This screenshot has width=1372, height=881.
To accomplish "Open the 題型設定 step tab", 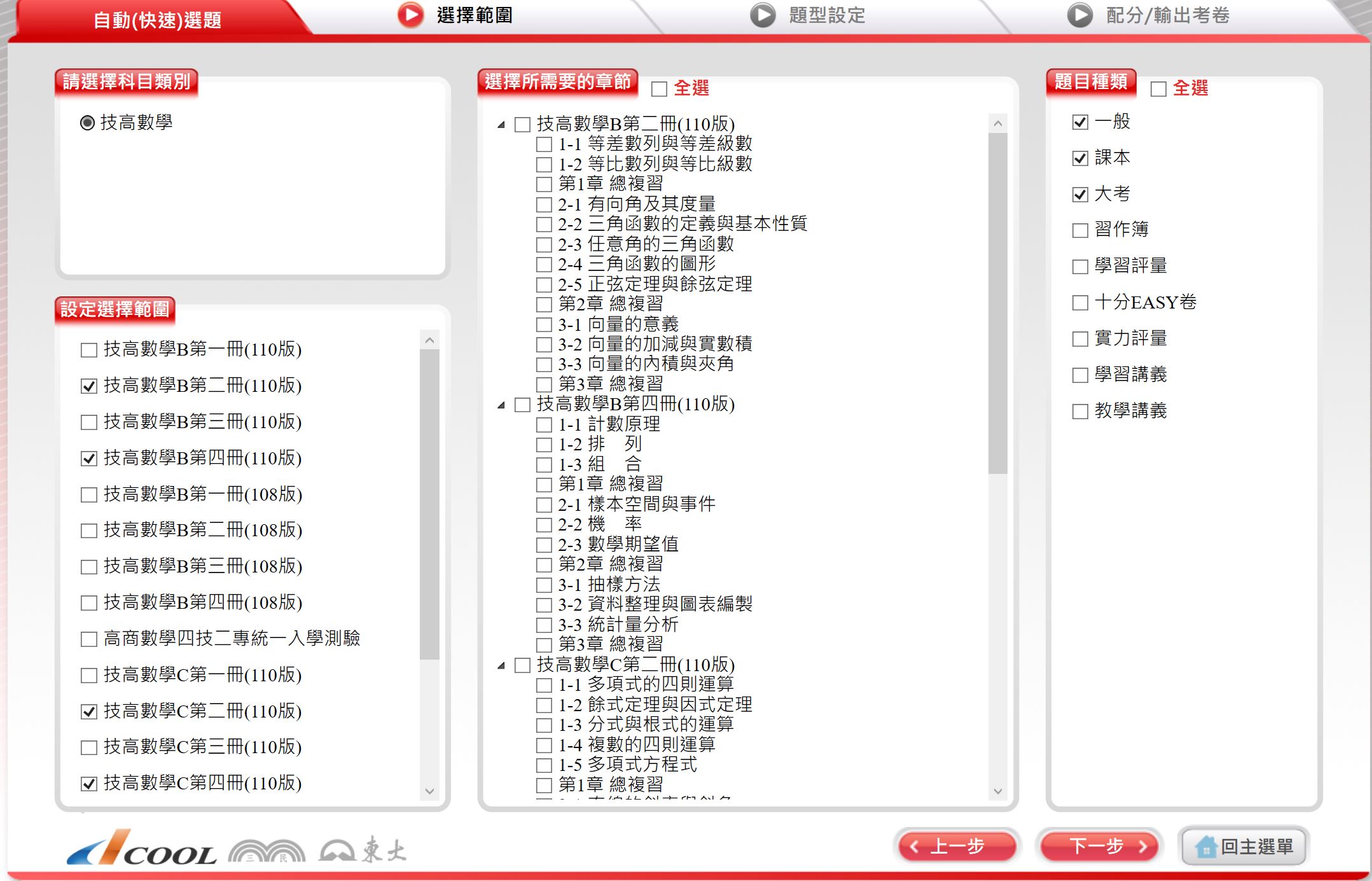I will 826,15.
